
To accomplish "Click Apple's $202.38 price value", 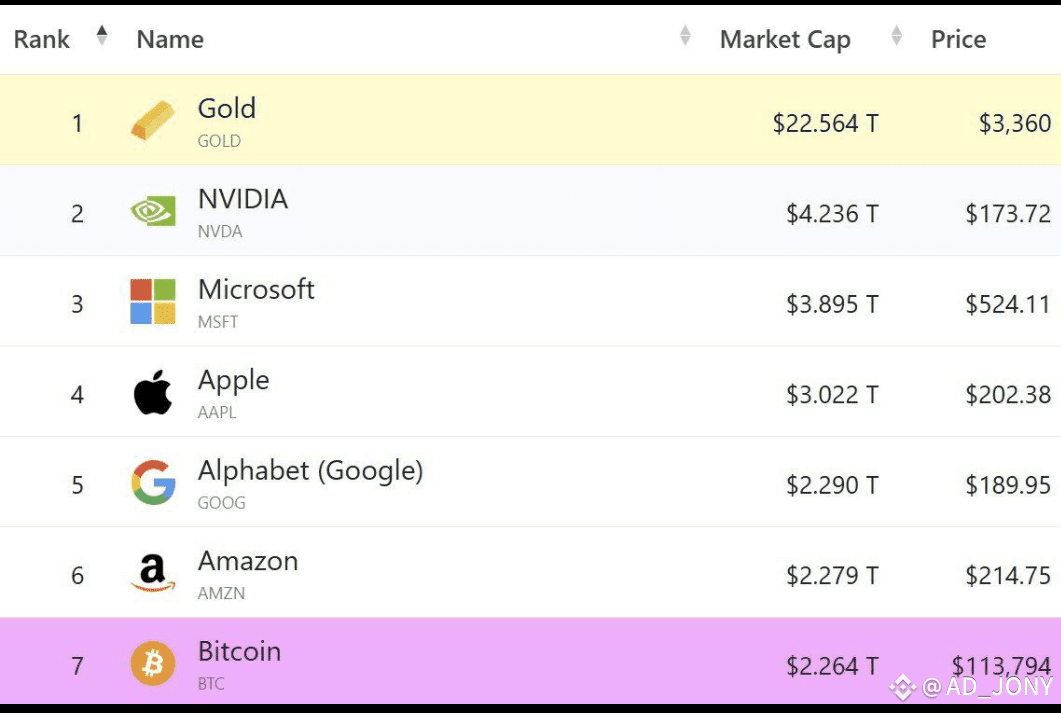I will click(1008, 394).
